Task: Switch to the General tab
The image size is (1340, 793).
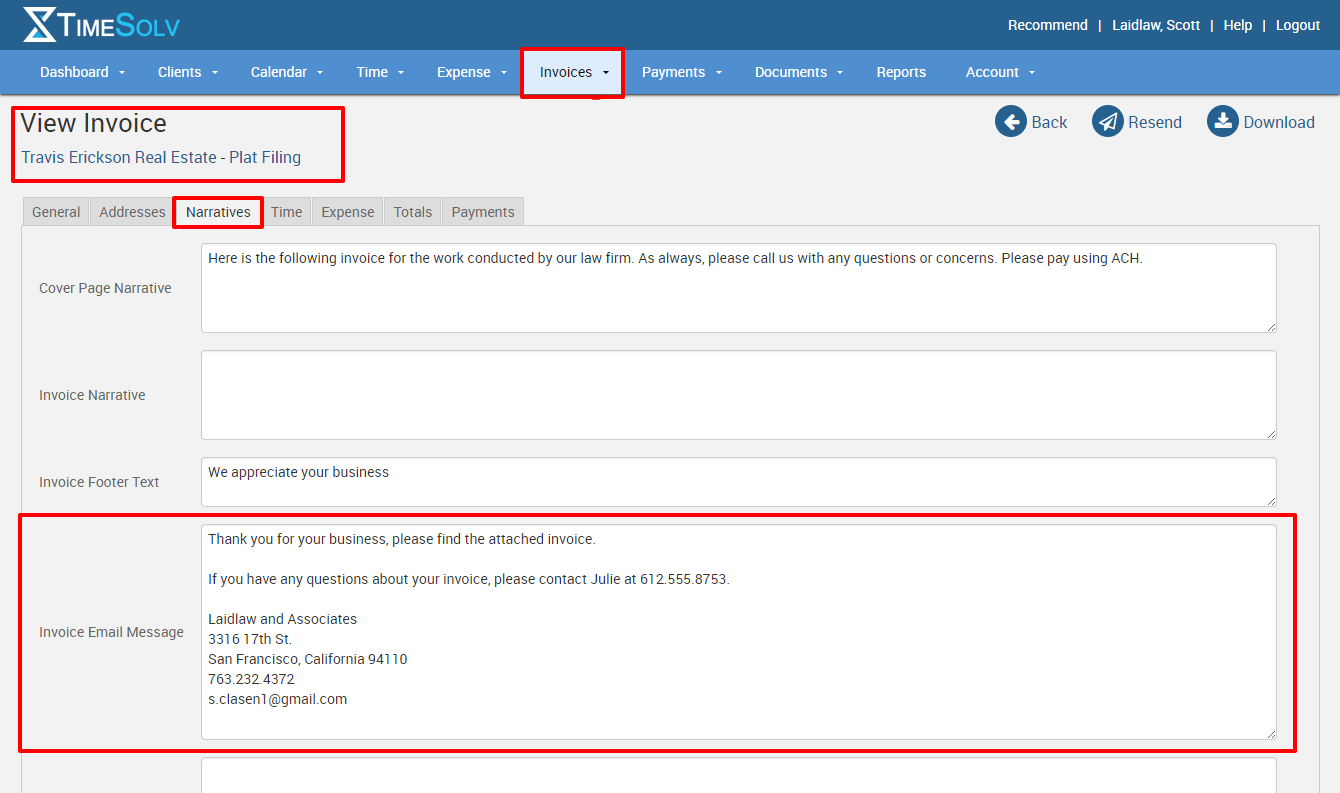Action: pyautogui.click(x=56, y=212)
